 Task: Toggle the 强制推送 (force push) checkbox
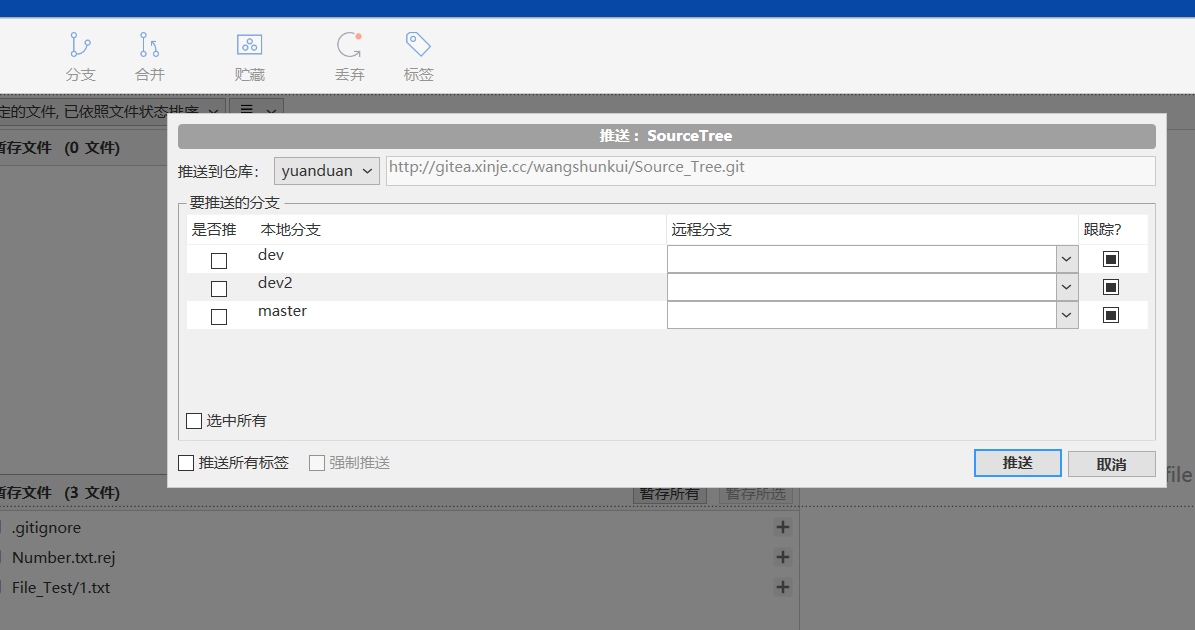[317, 462]
